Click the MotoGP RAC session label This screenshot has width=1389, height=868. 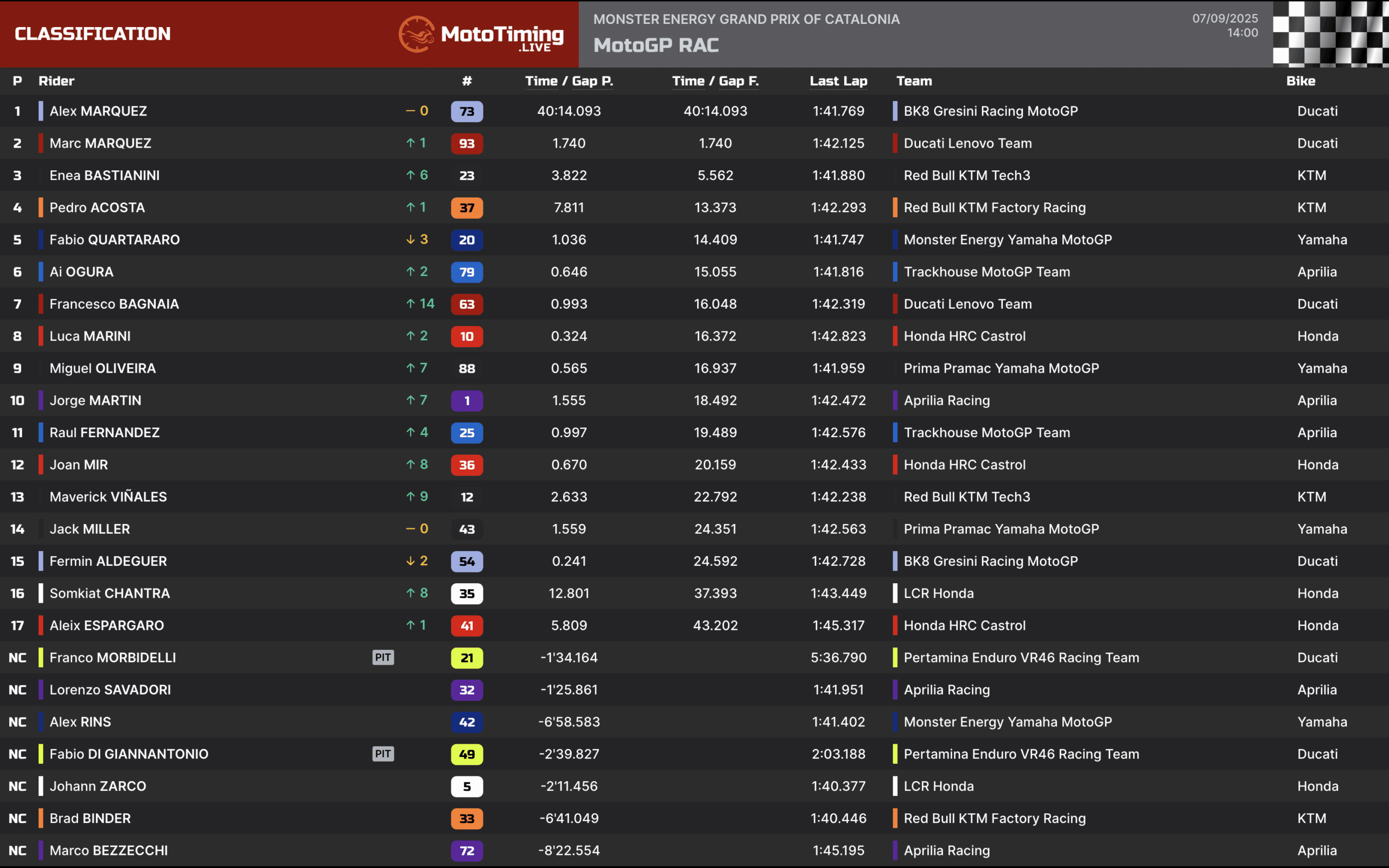656,46
